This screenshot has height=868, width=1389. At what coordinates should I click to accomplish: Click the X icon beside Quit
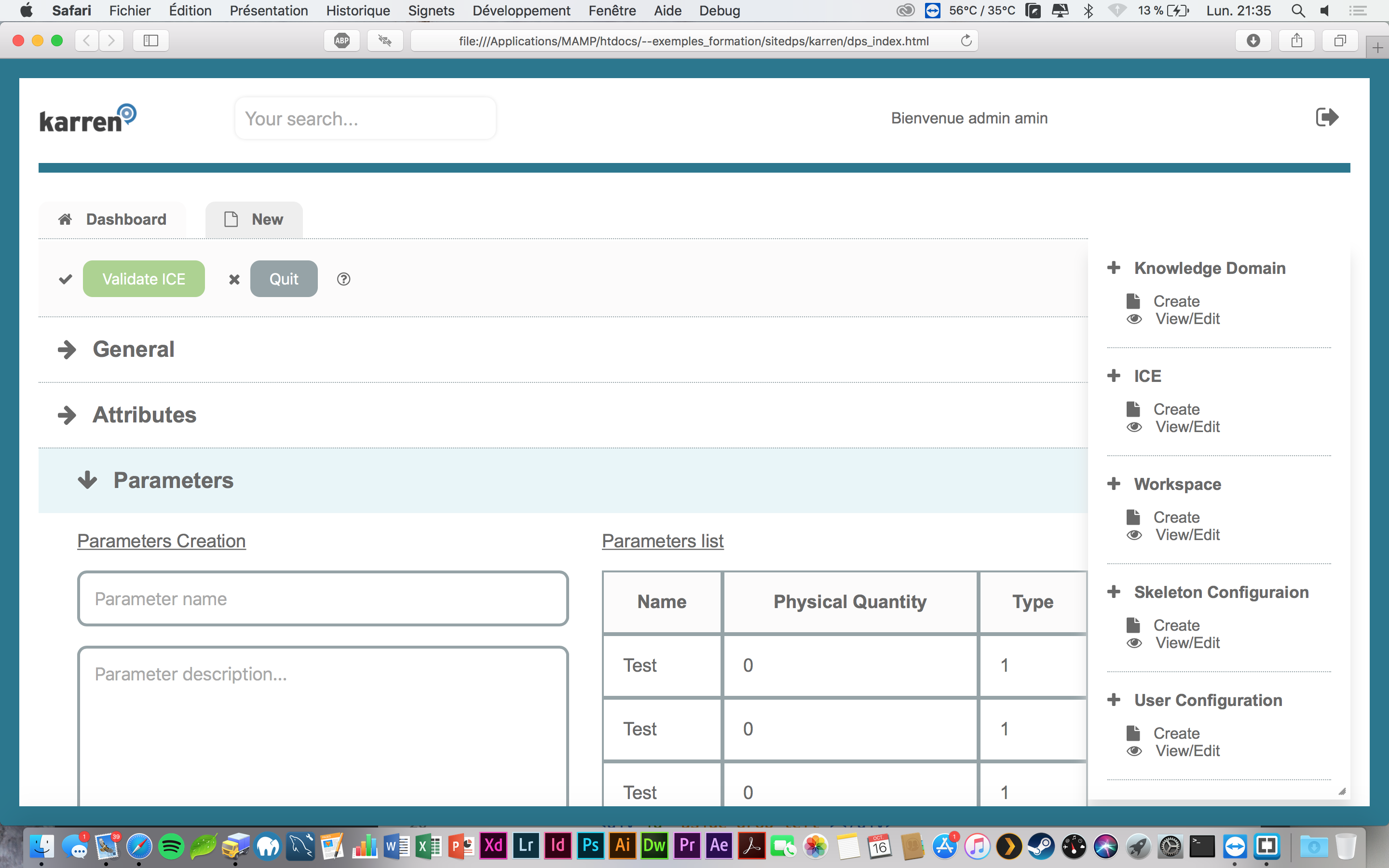click(234, 280)
